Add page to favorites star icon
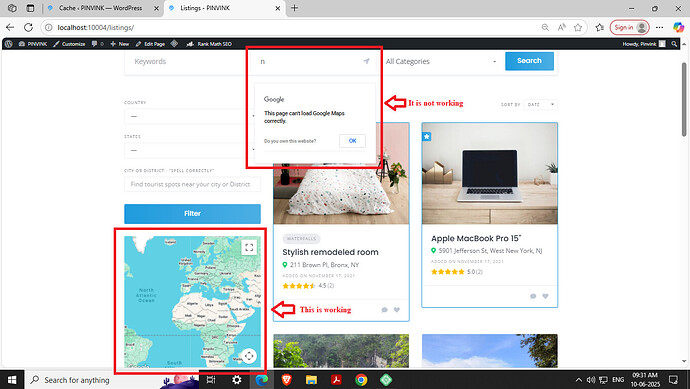690x389 pixels. pyautogui.click(x=578, y=27)
